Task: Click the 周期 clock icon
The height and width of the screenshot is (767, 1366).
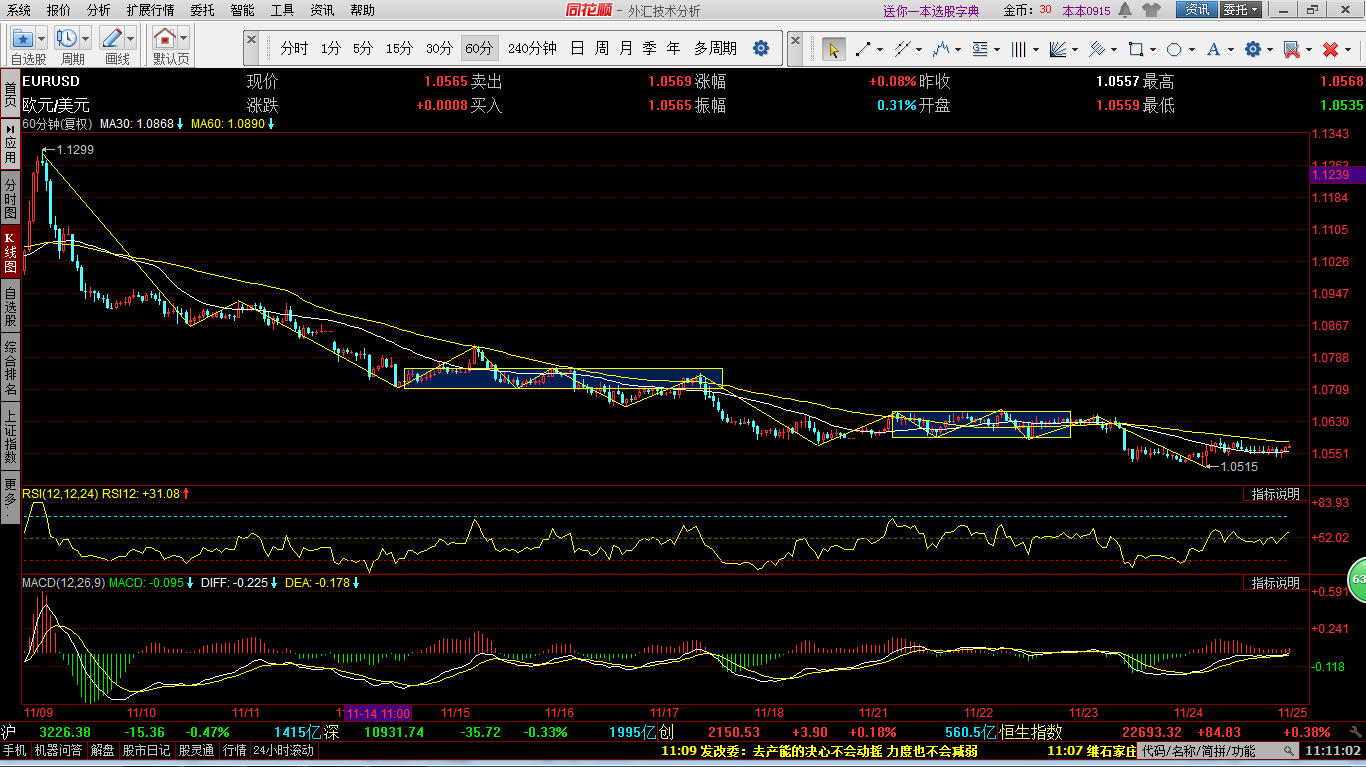Action: [67, 39]
